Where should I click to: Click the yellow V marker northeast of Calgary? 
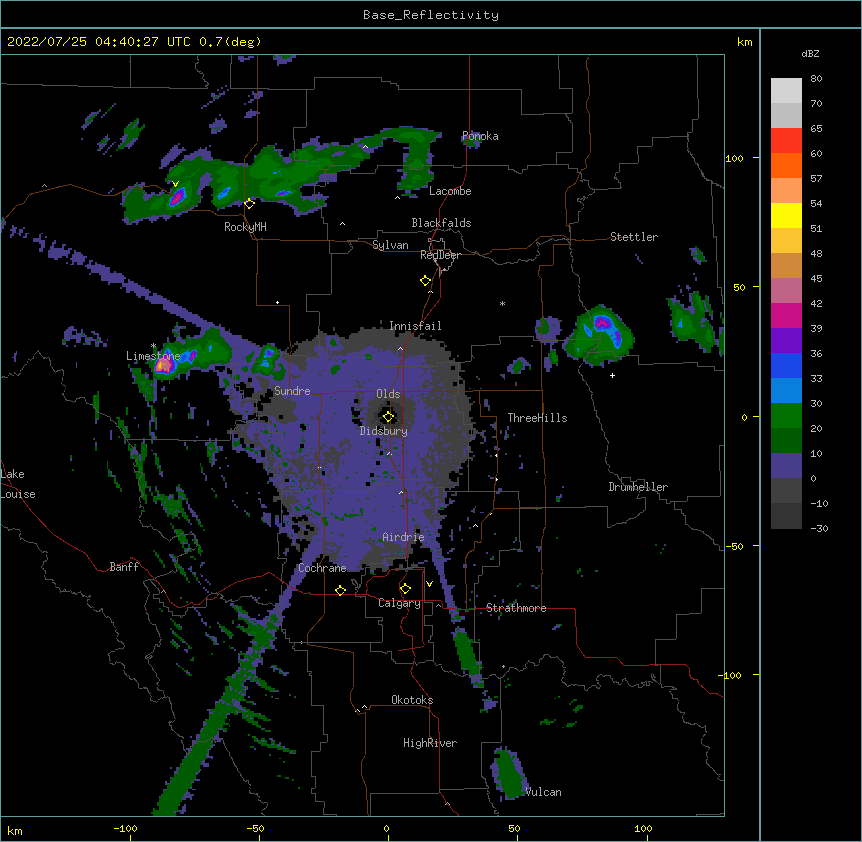tap(429, 584)
